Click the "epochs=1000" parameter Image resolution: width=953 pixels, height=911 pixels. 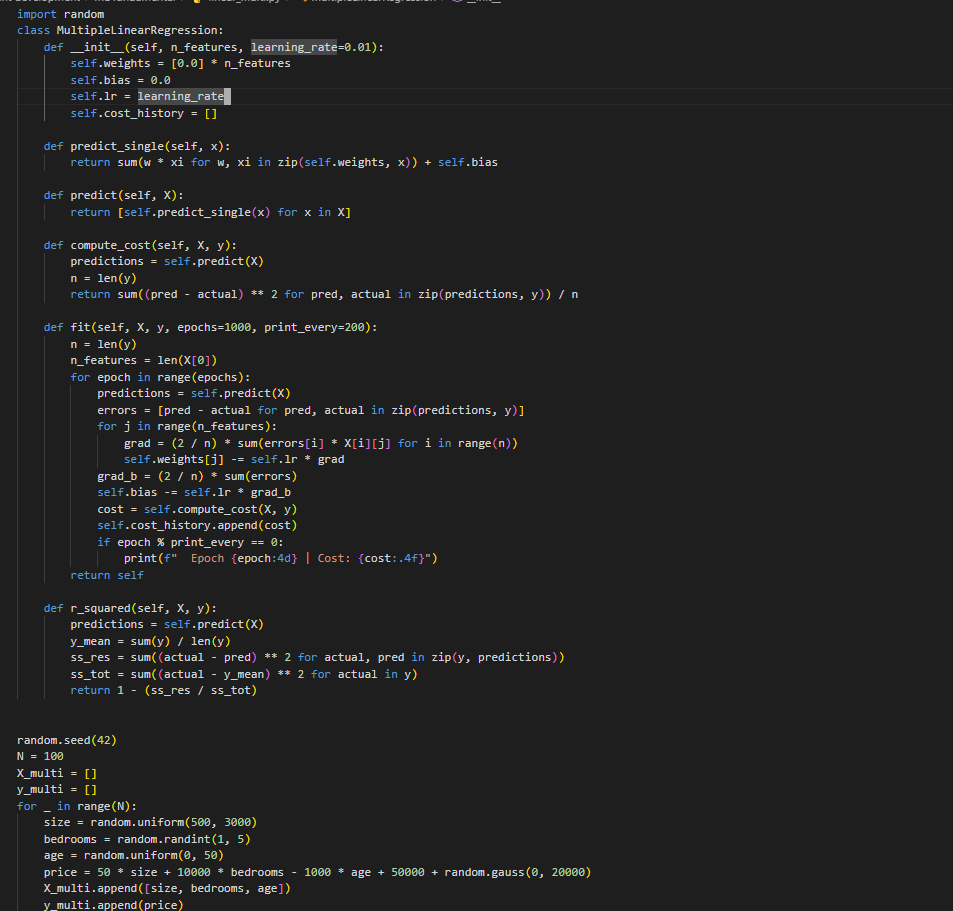pos(214,328)
